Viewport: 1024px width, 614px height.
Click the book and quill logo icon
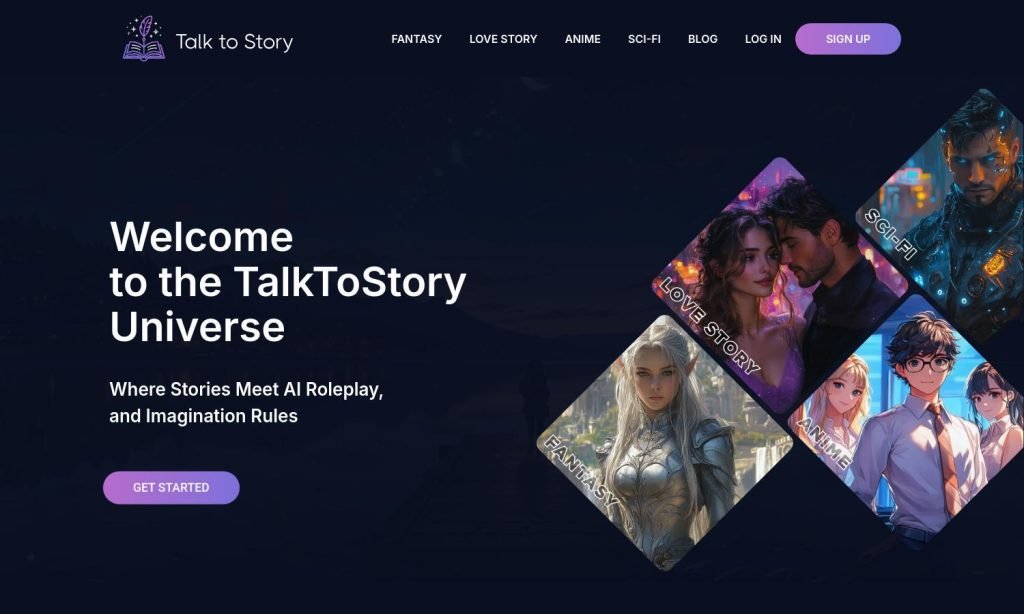pyautogui.click(x=144, y=39)
